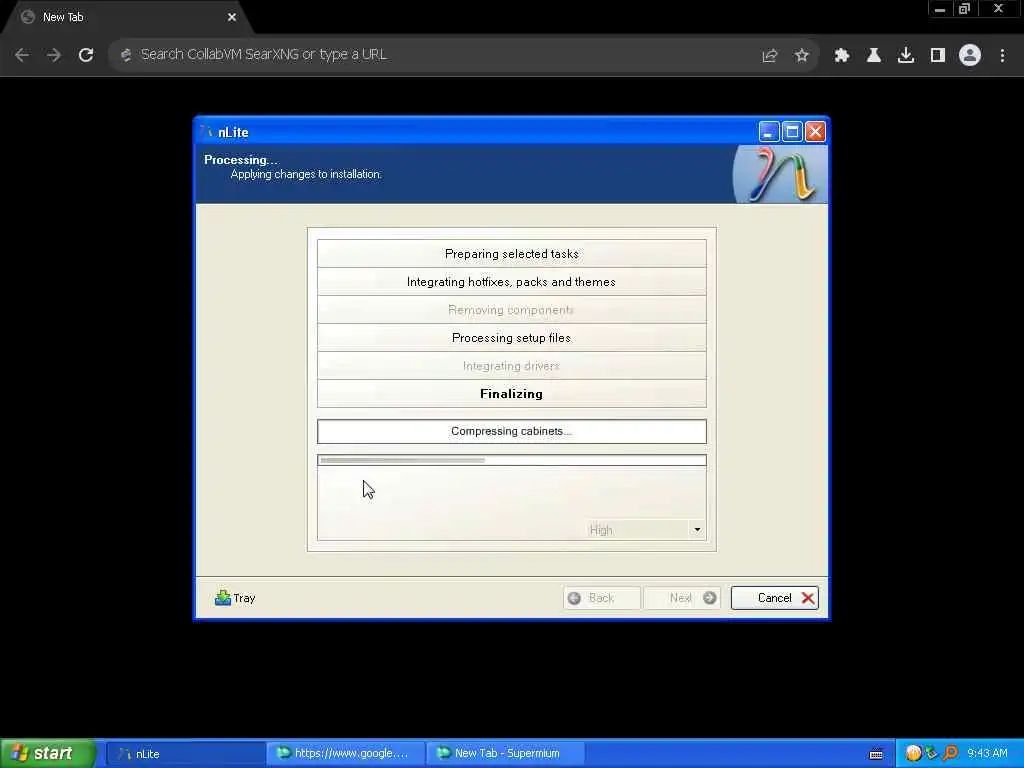
Task: Click the 9:43 AM clock
Action: coord(987,753)
